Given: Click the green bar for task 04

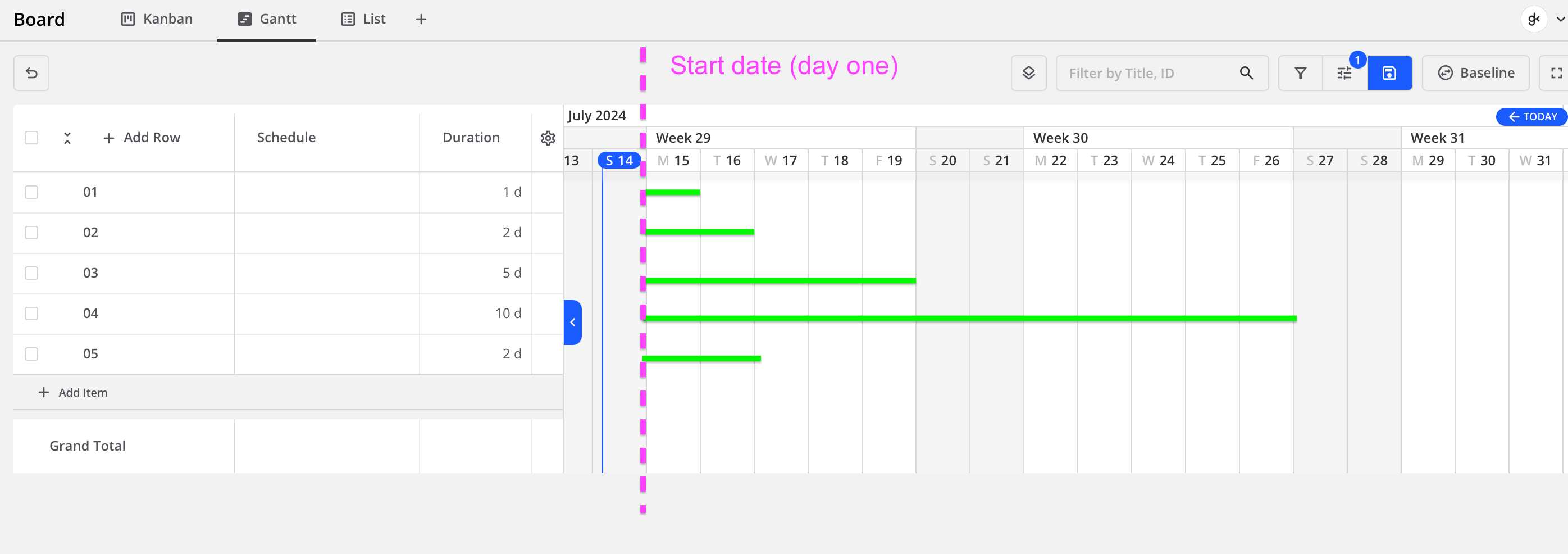Looking at the screenshot, I should (970, 319).
